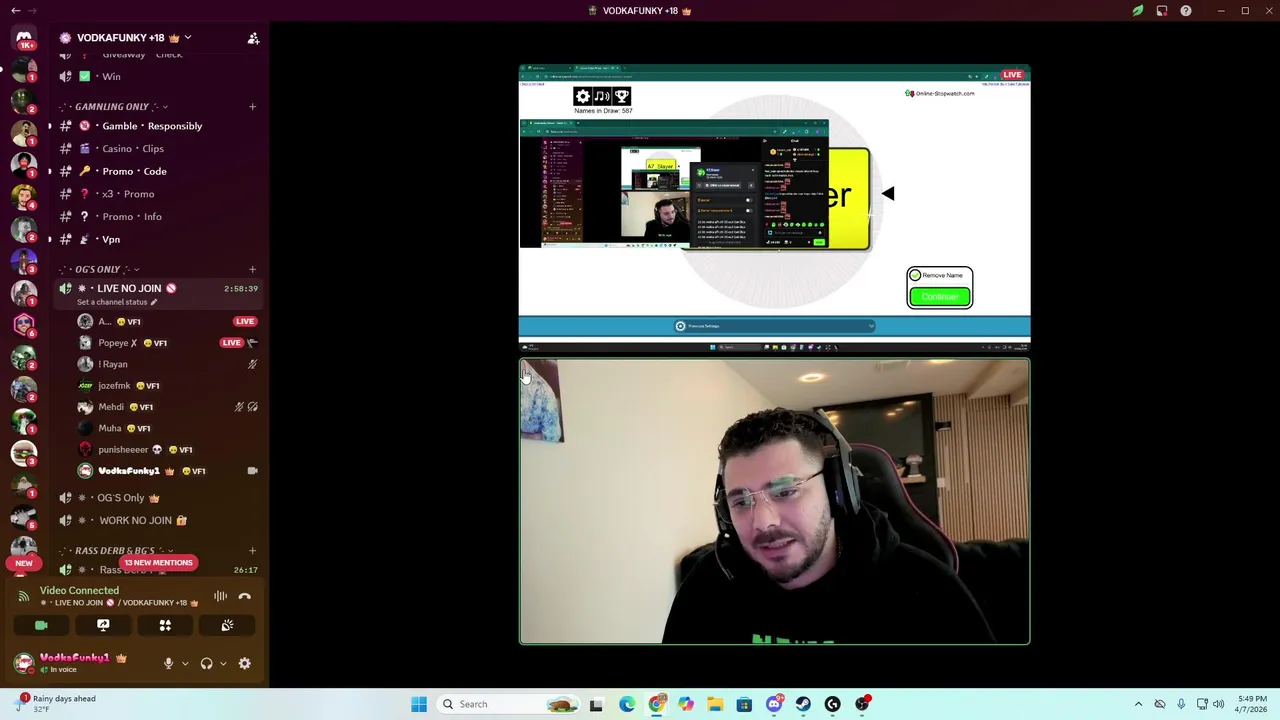Image resolution: width=1280 pixels, height=720 pixels.
Task: Click Set a channel status
Action: (x=116, y=302)
